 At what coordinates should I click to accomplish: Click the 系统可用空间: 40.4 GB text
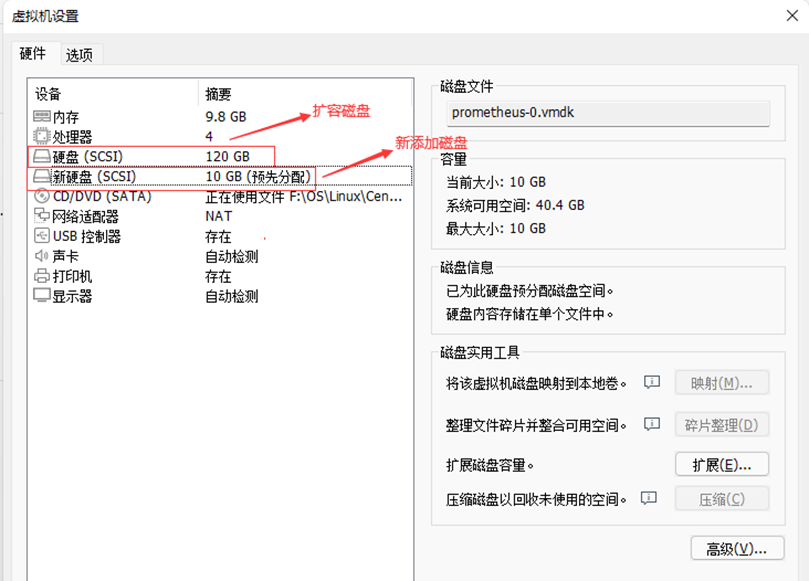coord(515,205)
